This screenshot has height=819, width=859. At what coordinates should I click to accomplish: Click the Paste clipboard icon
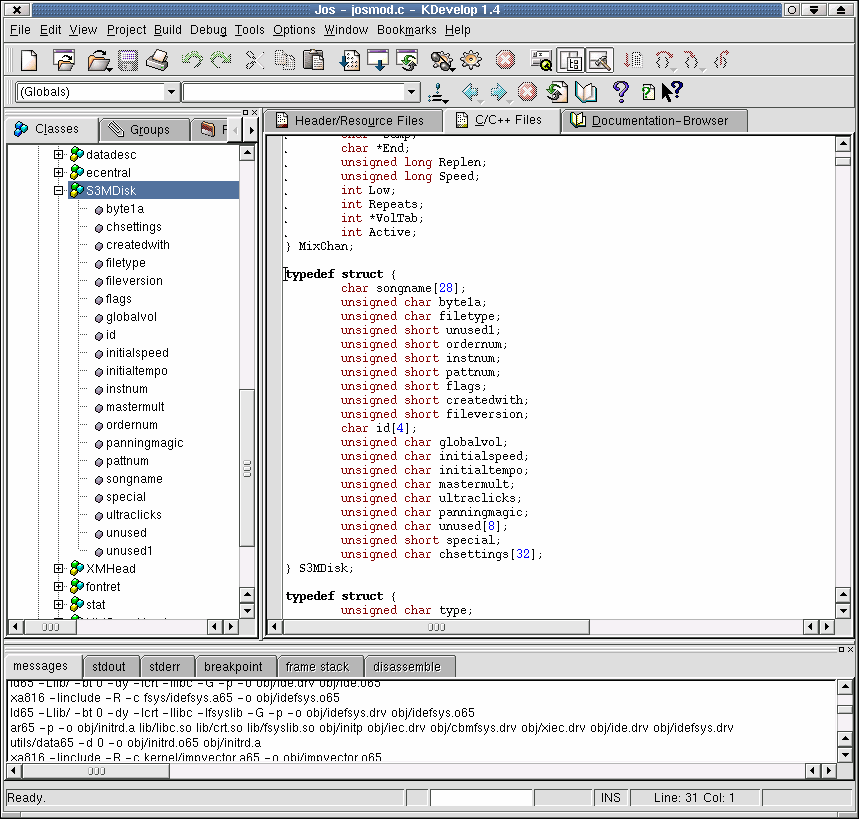314,60
